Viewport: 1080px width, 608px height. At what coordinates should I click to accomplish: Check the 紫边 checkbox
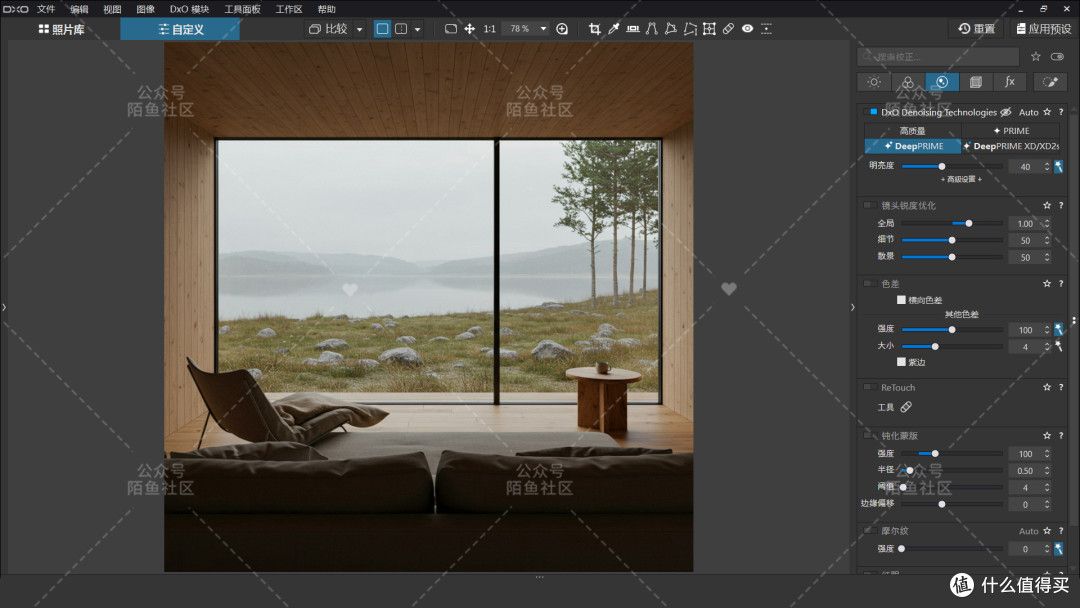901,361
